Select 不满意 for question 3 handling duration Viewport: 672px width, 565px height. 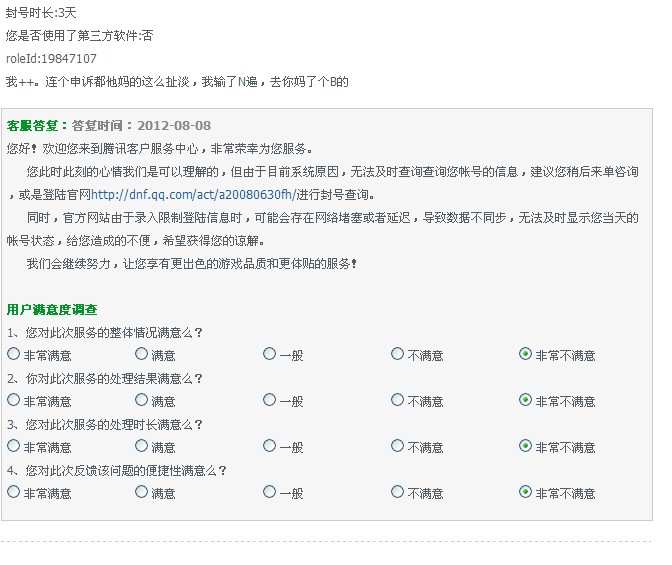click(397, 446)
